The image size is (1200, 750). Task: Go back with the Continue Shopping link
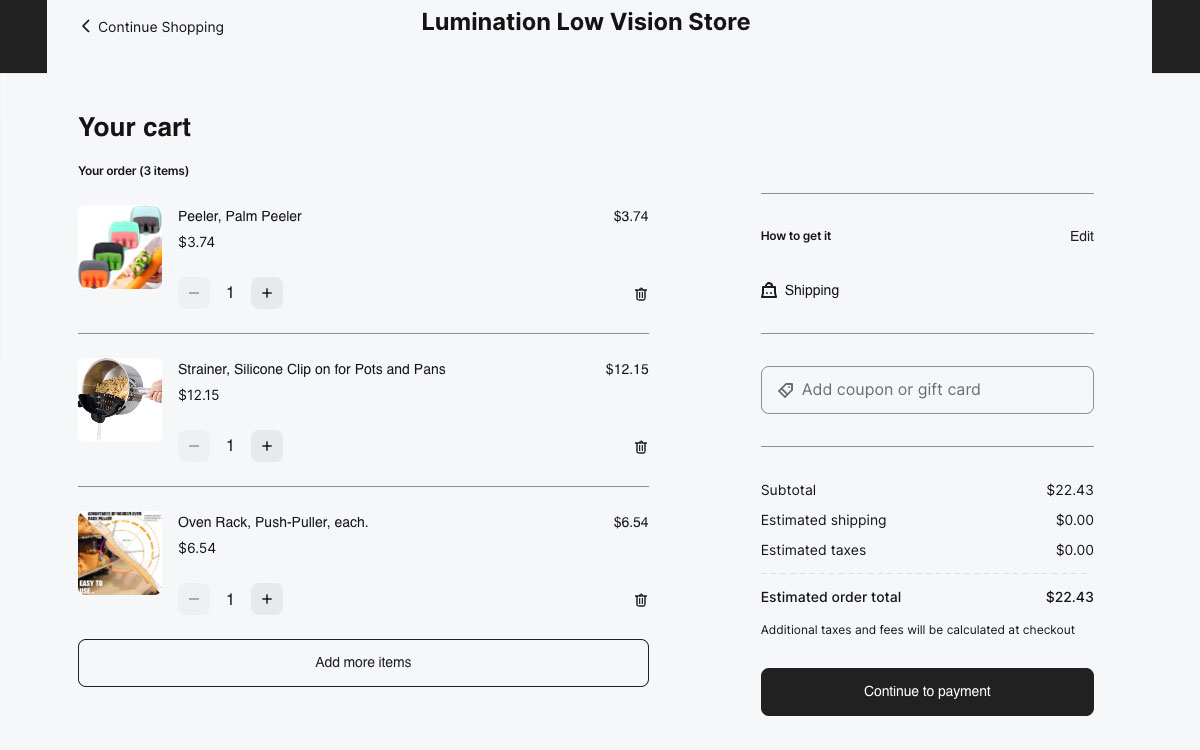pyautogui.click(x=152, y=27)
